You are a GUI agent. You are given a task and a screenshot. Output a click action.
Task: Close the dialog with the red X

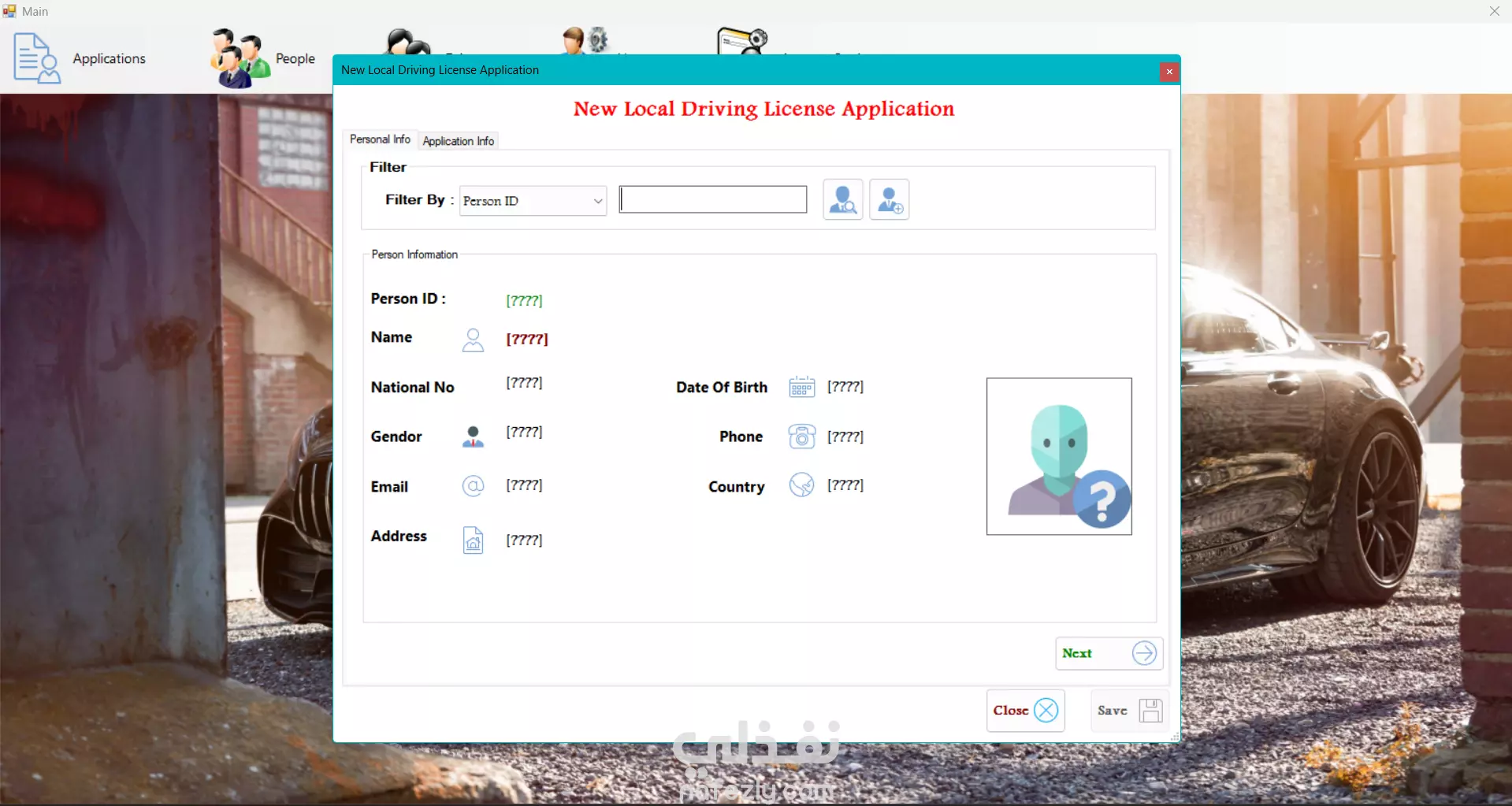click(x=1169, y=72)
